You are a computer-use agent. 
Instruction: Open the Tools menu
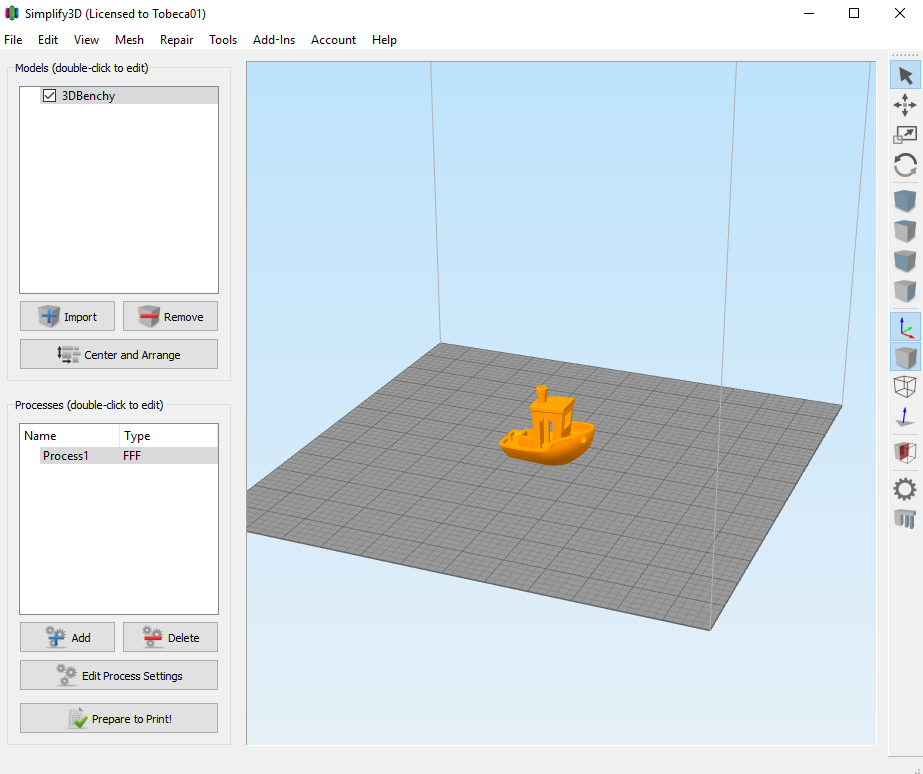tap(223, 39)
